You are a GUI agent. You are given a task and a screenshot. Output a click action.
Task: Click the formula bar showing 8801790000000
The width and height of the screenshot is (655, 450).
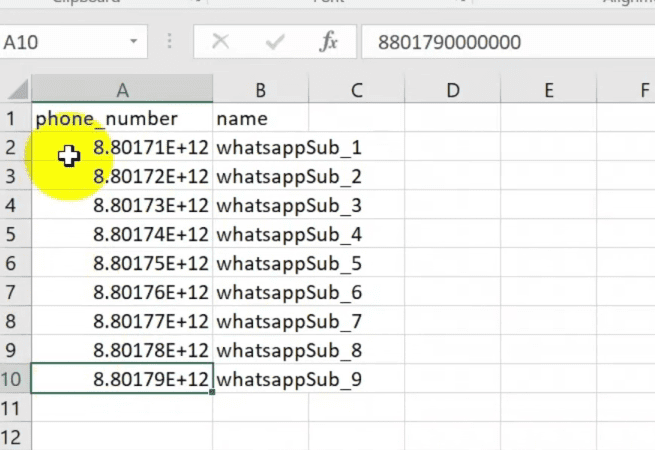[500, 42]
